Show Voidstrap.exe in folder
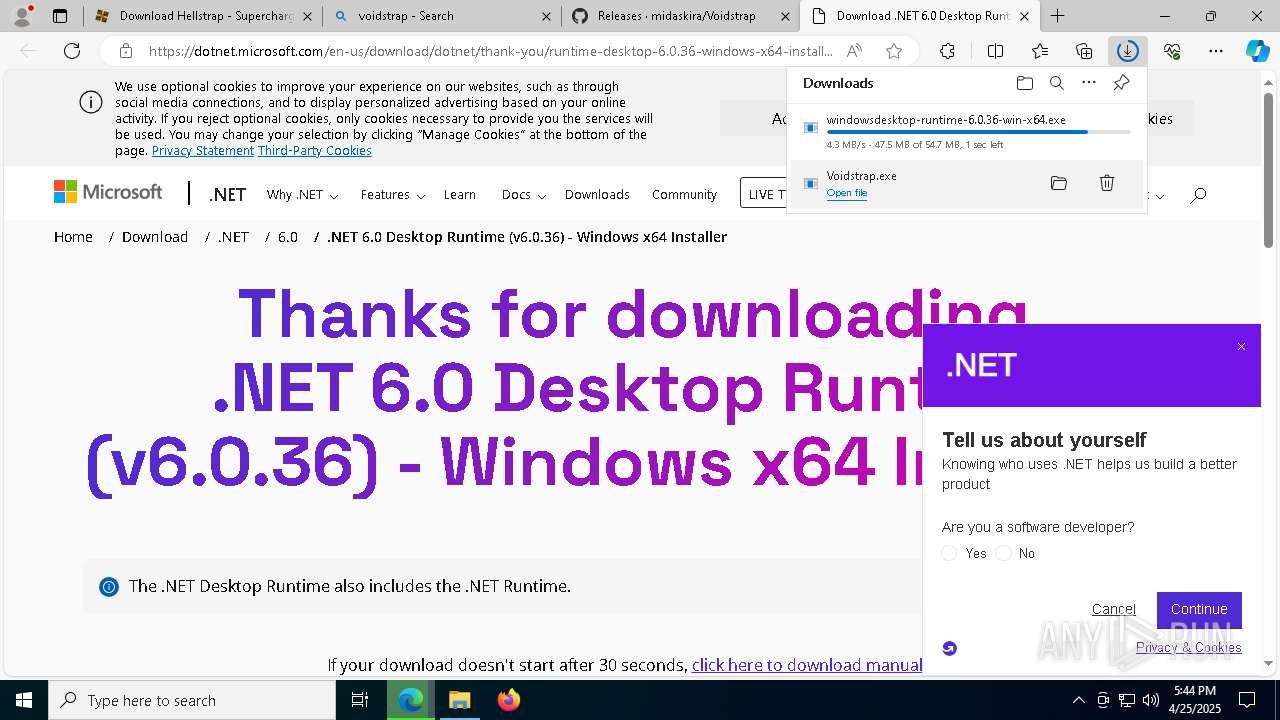 pos(1059,183)
